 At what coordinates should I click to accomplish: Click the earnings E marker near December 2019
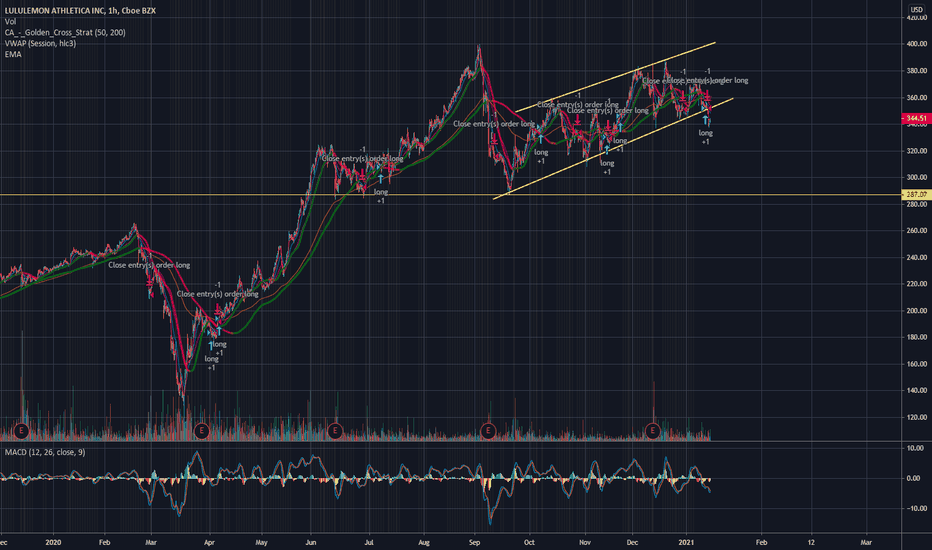[x=21, y=430]
